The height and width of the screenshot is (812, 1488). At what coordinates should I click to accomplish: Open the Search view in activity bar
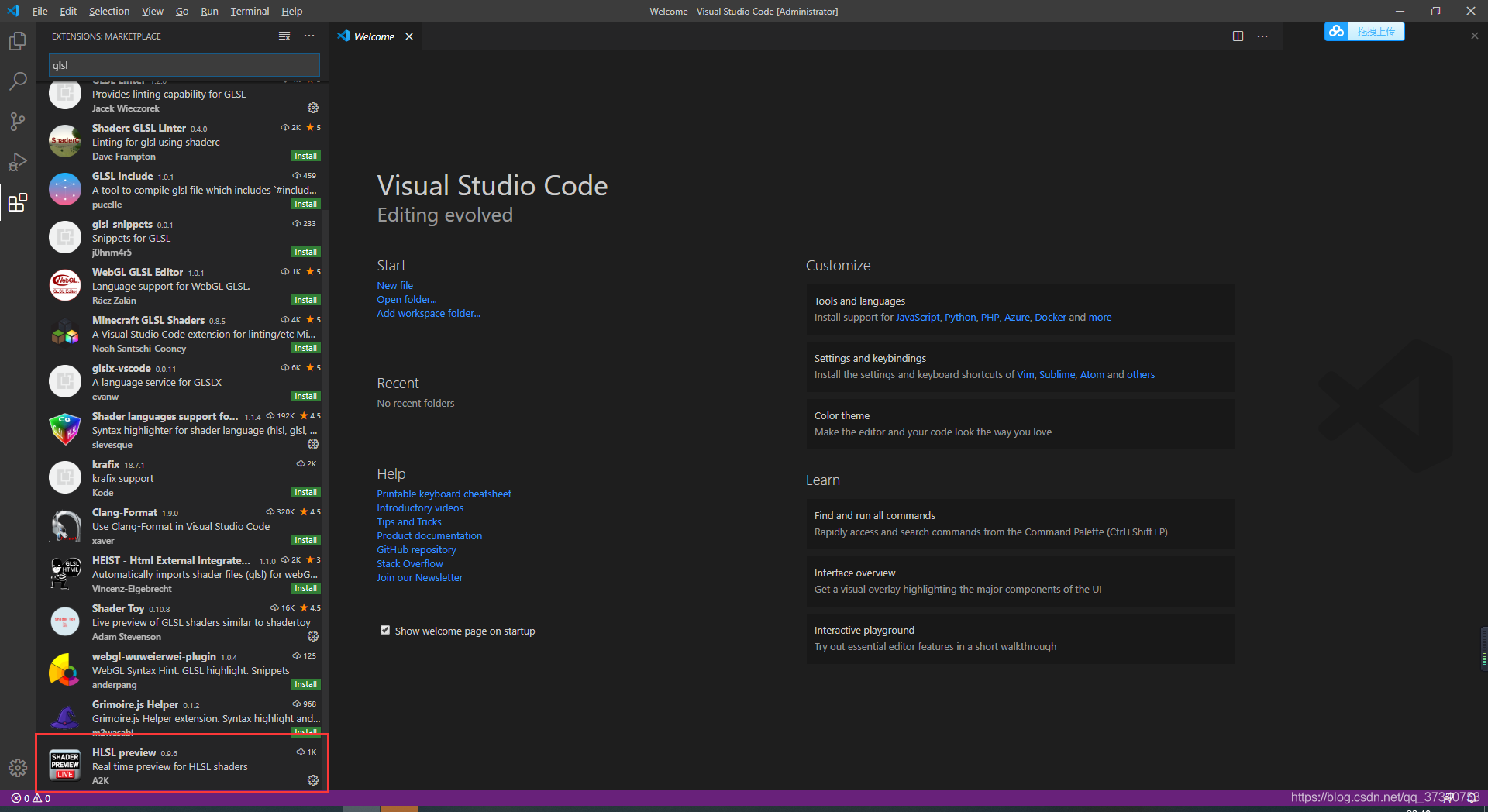17,81
